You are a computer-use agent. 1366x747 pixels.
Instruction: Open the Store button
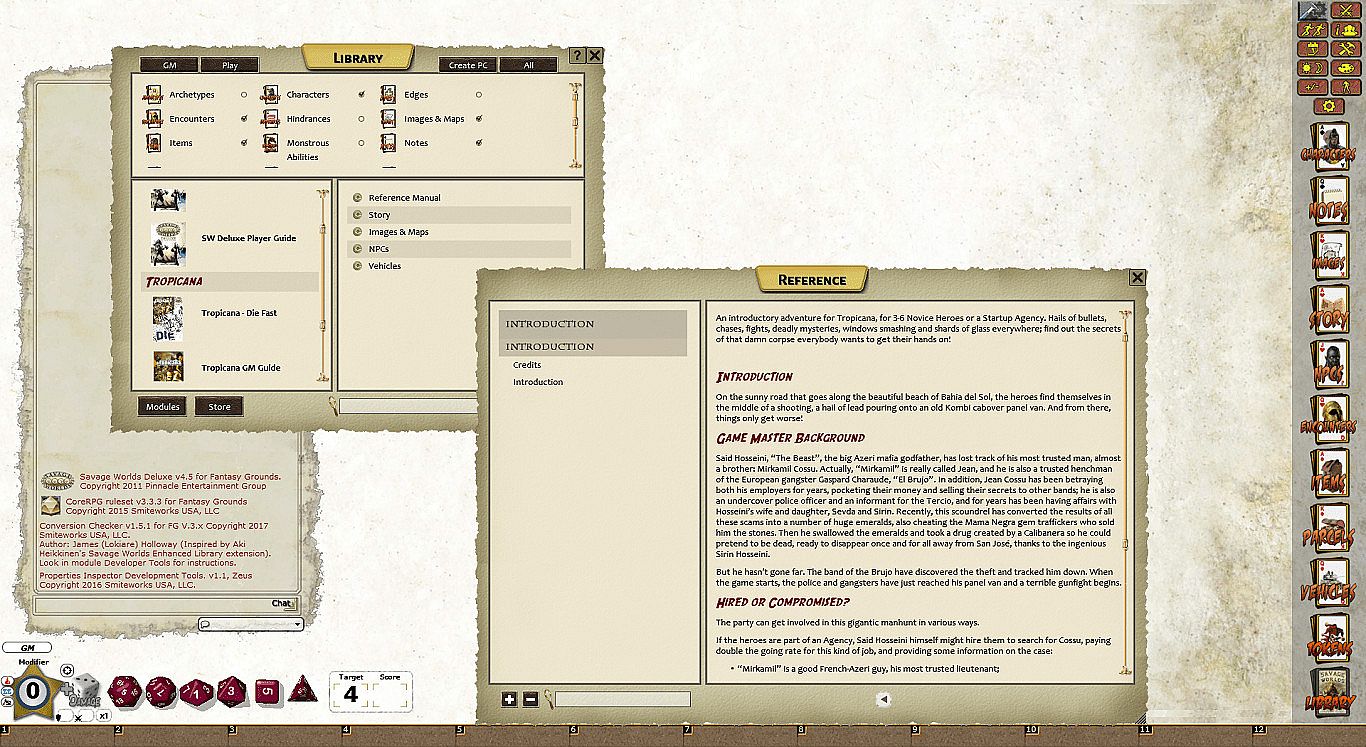click(x=219, y=407)
